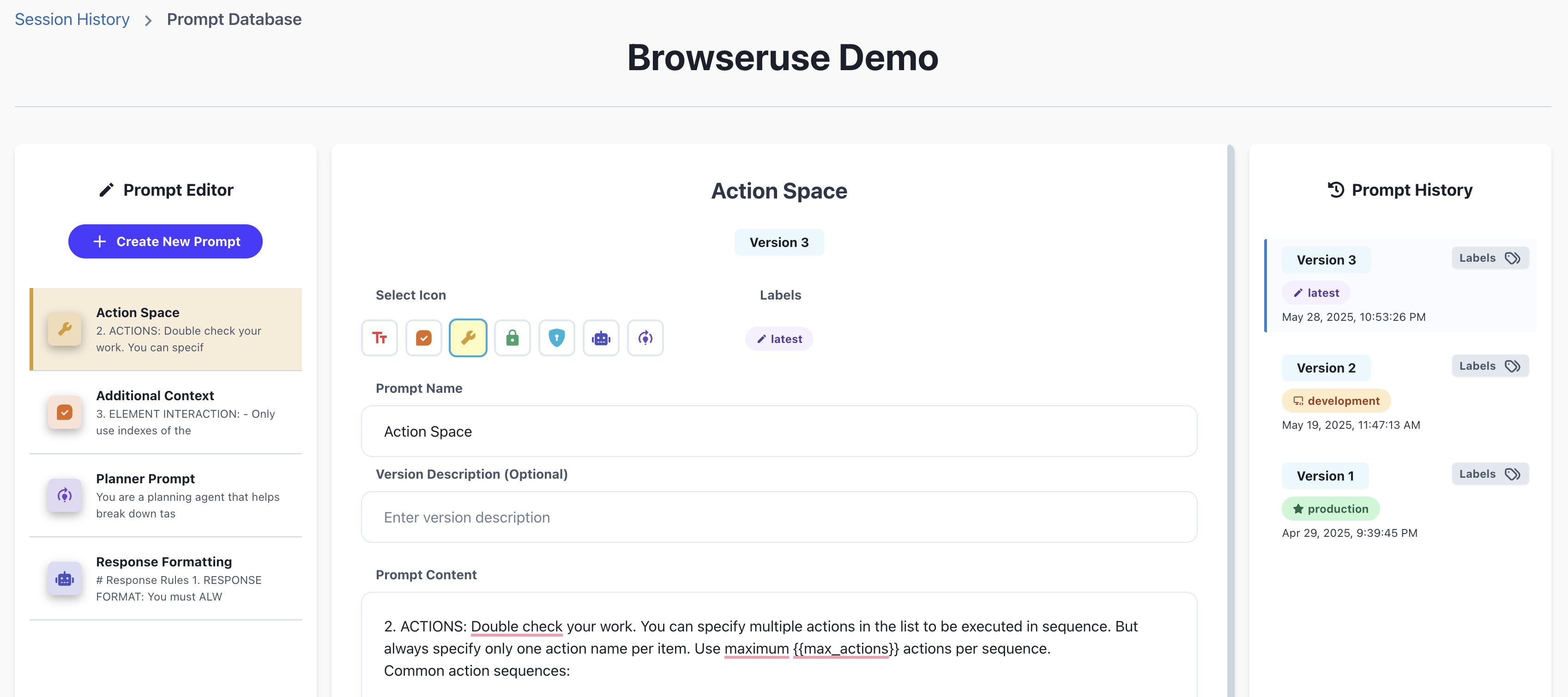Click the Prompt History clock icon
The width and height of the screenshot is (1568, 697).
pos(1336,190)
